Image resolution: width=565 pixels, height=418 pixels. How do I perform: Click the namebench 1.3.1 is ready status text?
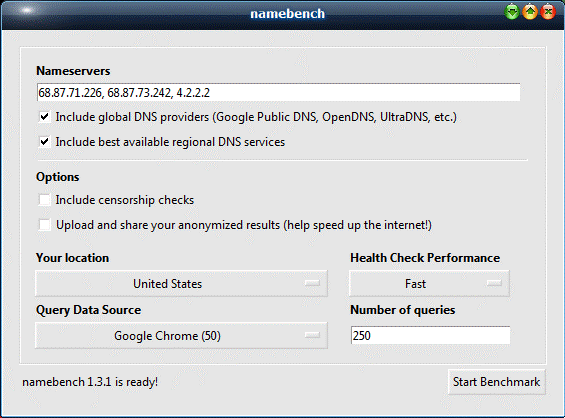point(90,382)
